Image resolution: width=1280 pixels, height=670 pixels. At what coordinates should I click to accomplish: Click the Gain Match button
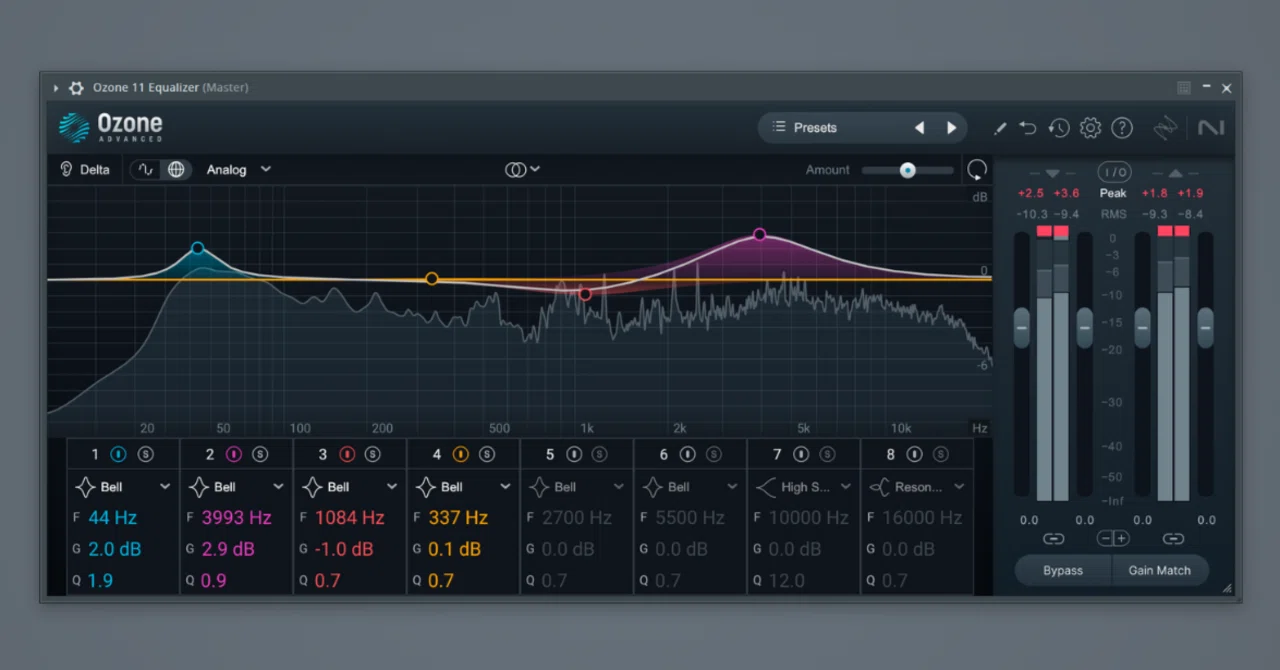pos(1160,570)
